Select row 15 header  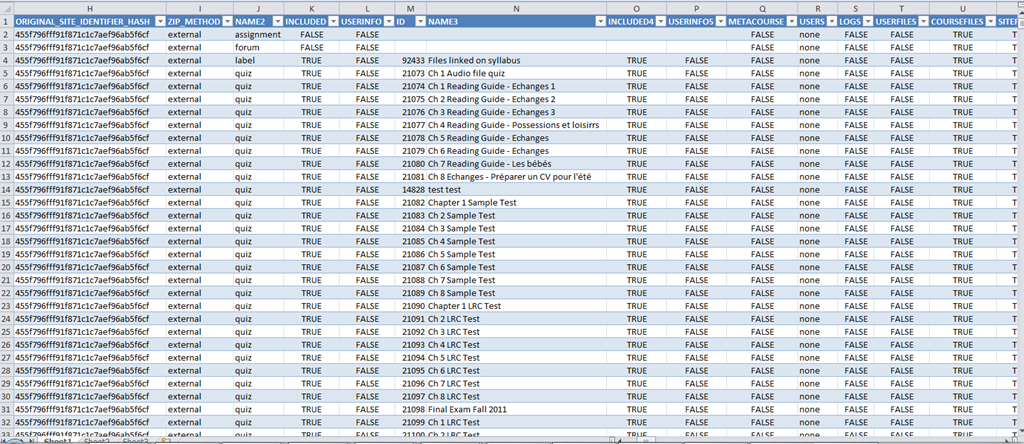click(x=6, y=202)
